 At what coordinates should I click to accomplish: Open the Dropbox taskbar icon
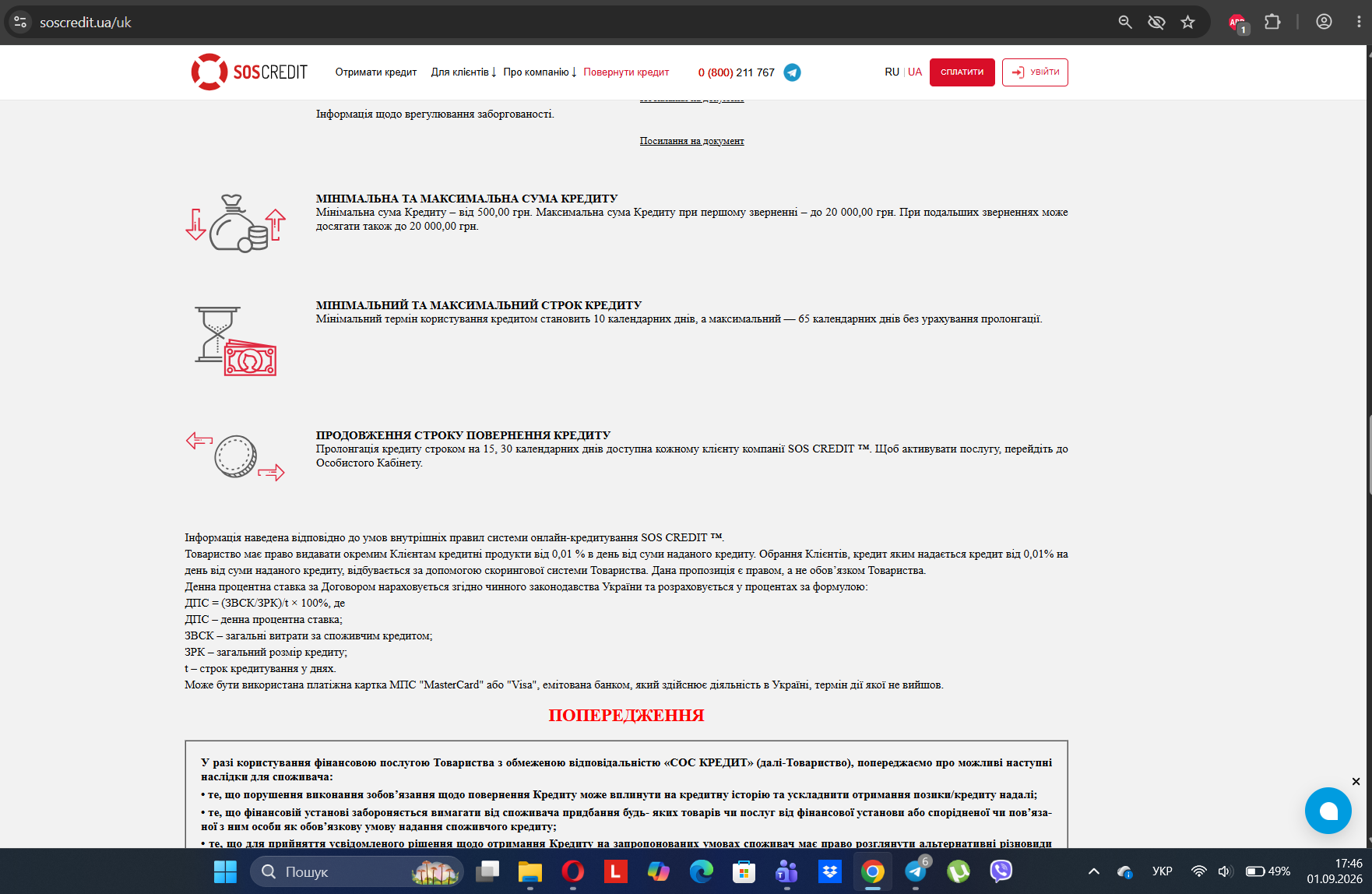click(x=830, y=871)
